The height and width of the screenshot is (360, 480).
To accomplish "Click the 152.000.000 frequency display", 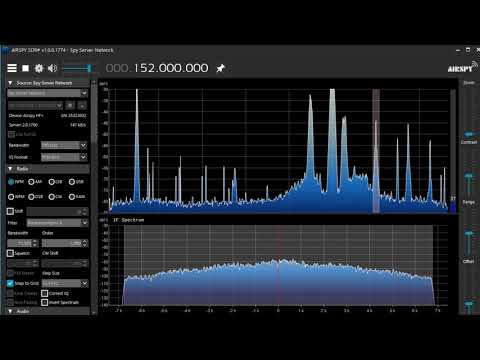I will click(x=171, y=68).
